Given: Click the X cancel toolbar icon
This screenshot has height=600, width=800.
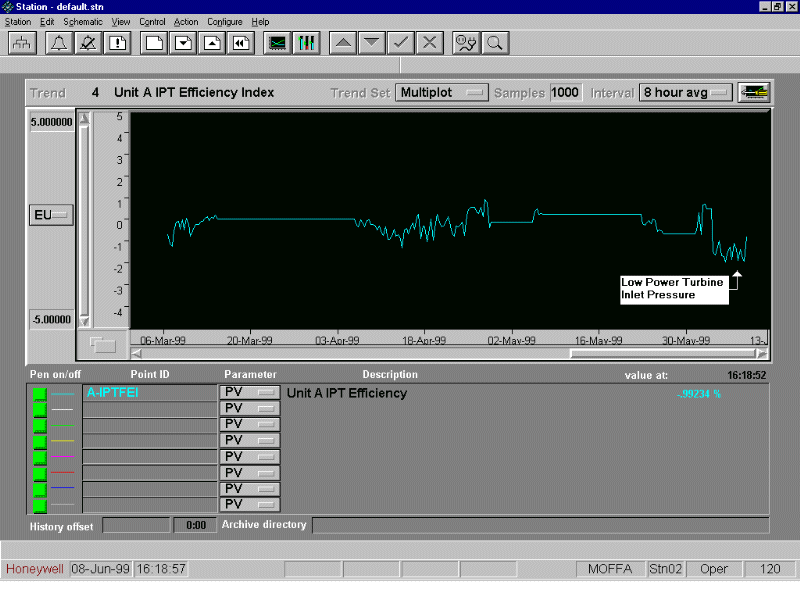Looking at the screenshot, I should [430, 43].
